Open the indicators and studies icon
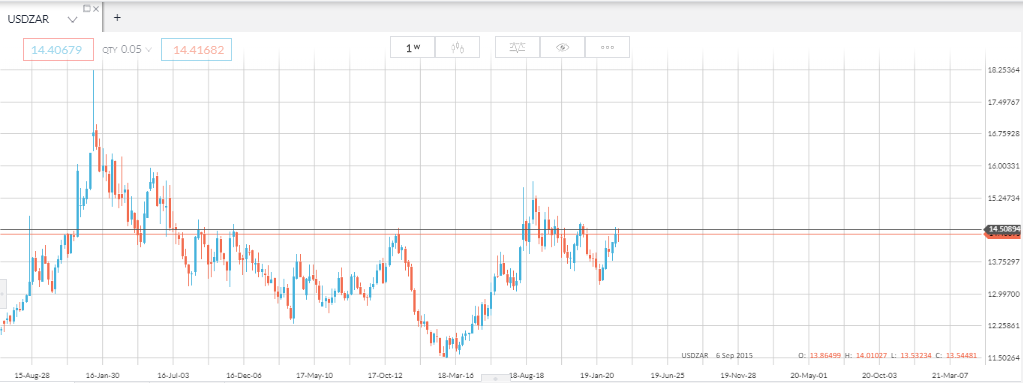1023x383 pixels. [x=517, y=47]
